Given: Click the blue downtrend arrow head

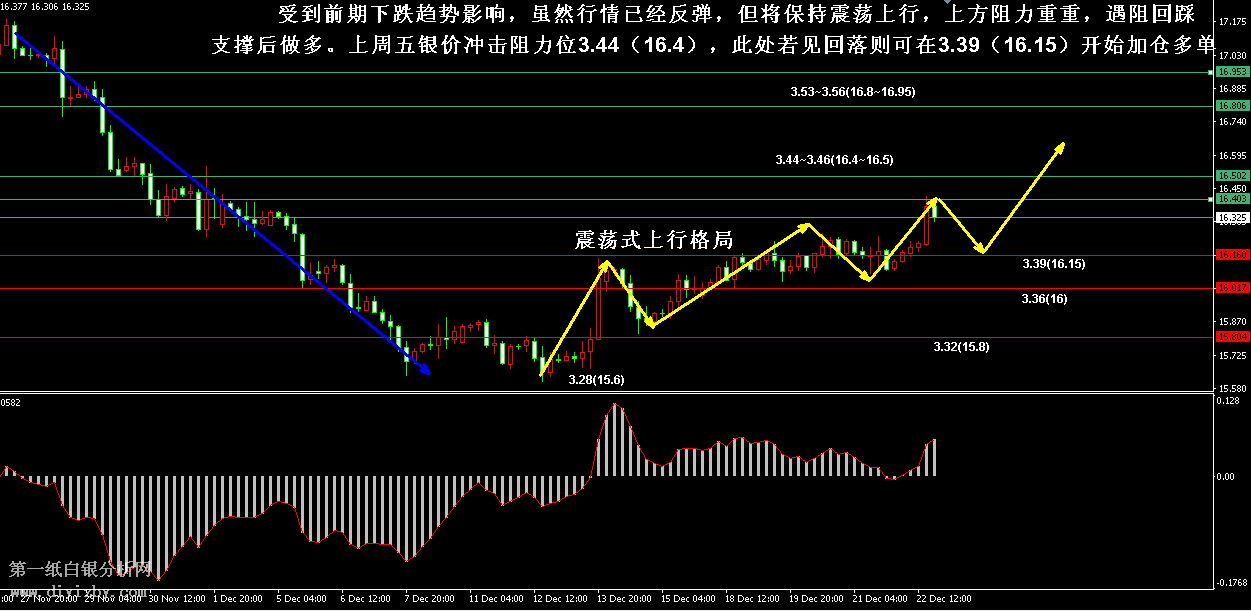Looking at the screenshot, I should [427, 372].
